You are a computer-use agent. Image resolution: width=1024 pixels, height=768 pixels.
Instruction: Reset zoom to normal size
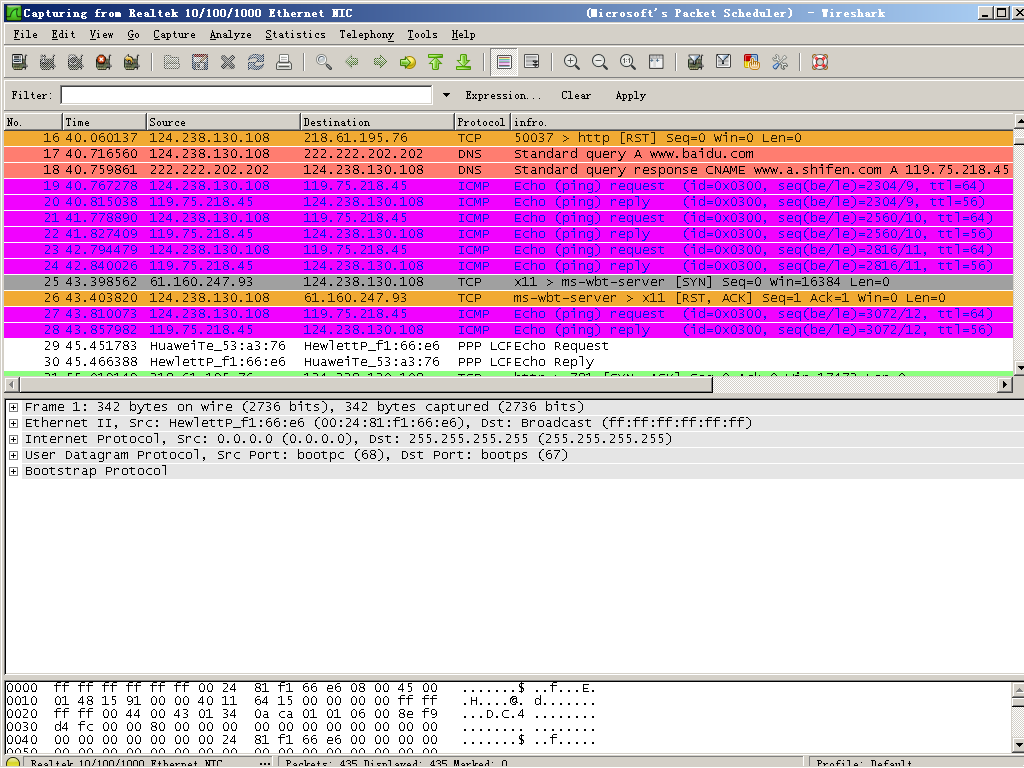pyautogui.click(x=628, y=62)
